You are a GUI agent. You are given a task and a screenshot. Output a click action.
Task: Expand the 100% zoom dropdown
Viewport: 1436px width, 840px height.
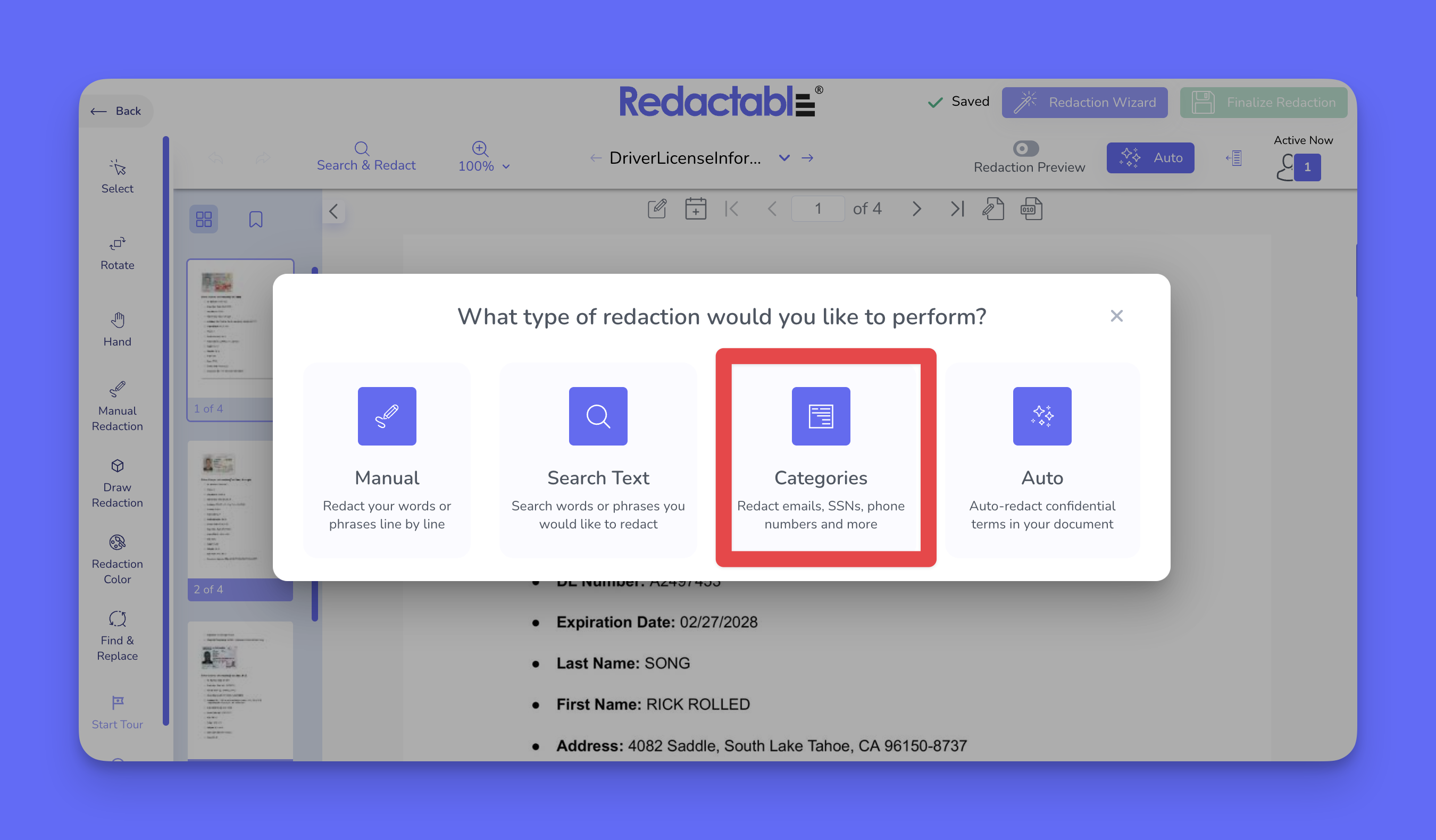(506, 166)
